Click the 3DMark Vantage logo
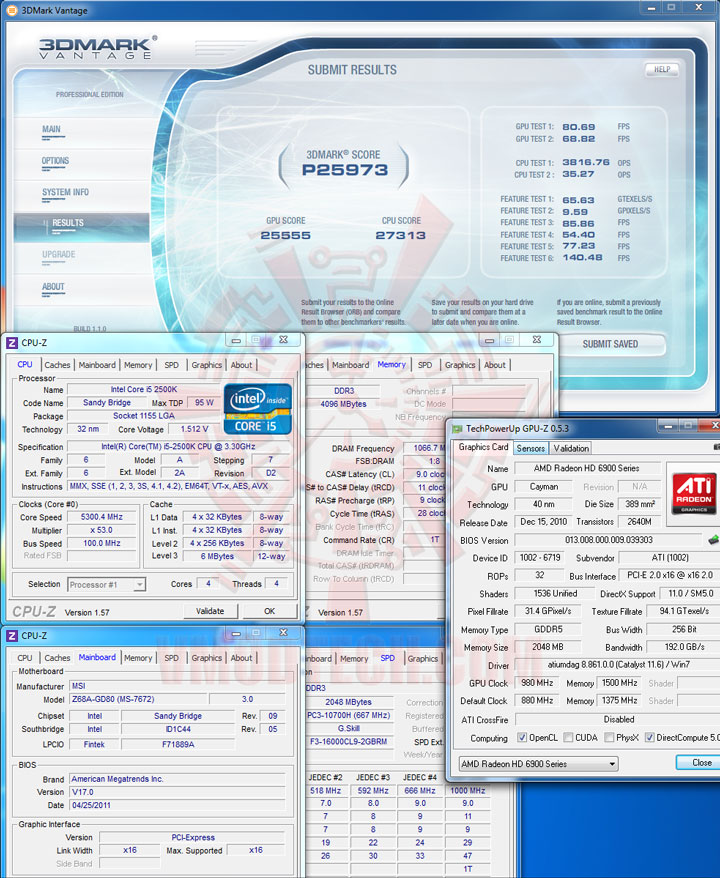This screenshot has height=878, width=720. [97, 48]
